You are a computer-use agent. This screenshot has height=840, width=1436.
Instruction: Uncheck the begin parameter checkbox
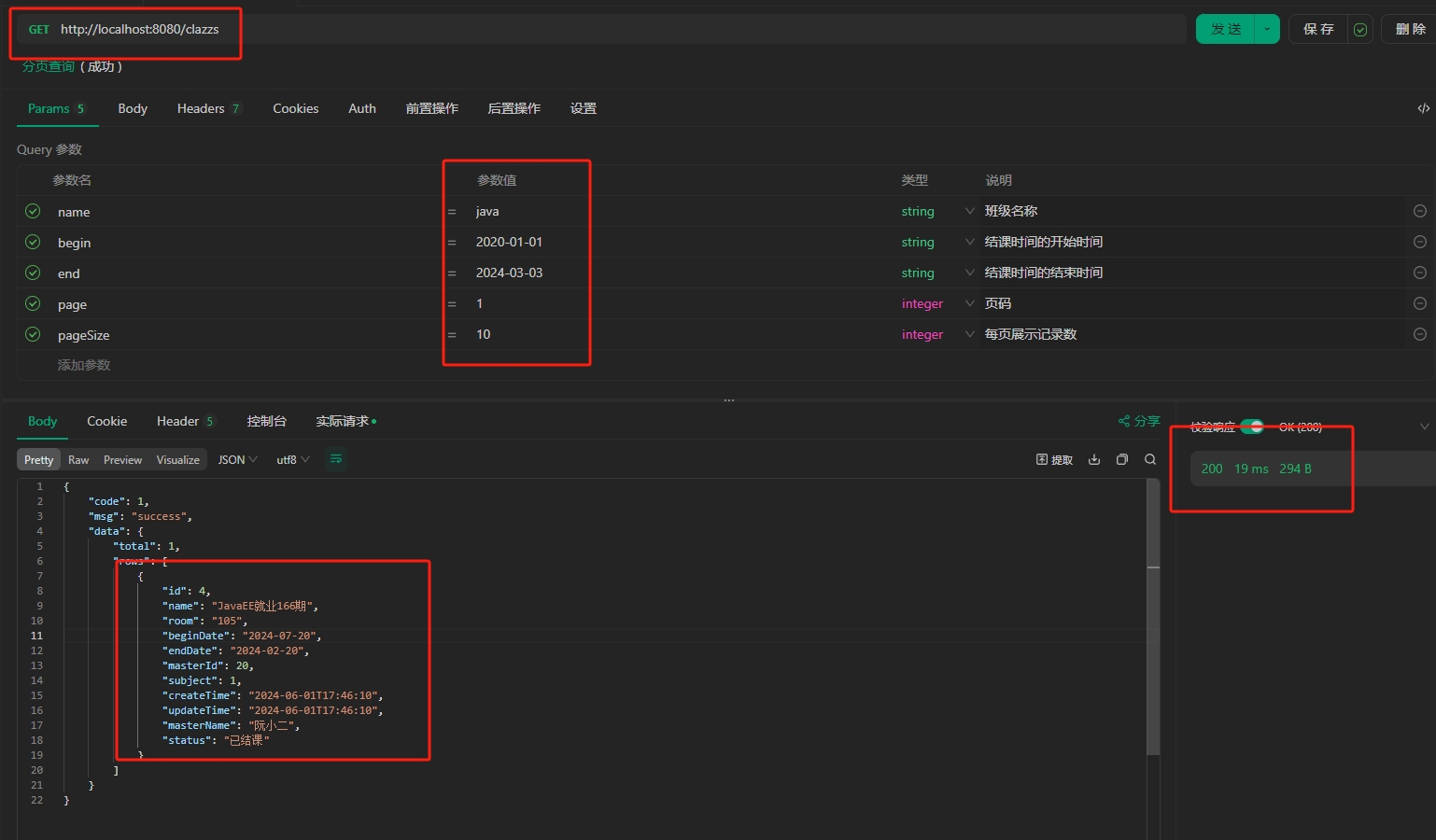(x=33, y=242)
